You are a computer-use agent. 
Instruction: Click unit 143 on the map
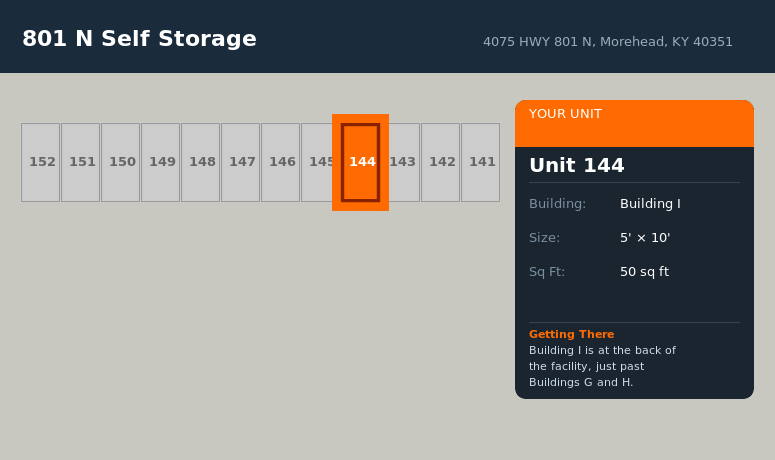tap(404, 162)
